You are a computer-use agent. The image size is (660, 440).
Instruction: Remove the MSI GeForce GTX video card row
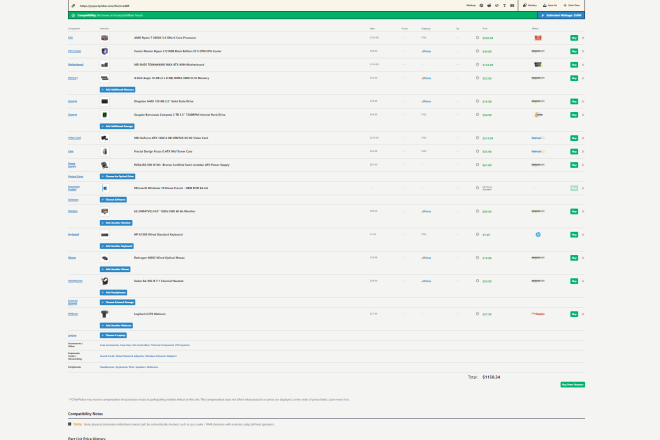(x=583, y=138)
